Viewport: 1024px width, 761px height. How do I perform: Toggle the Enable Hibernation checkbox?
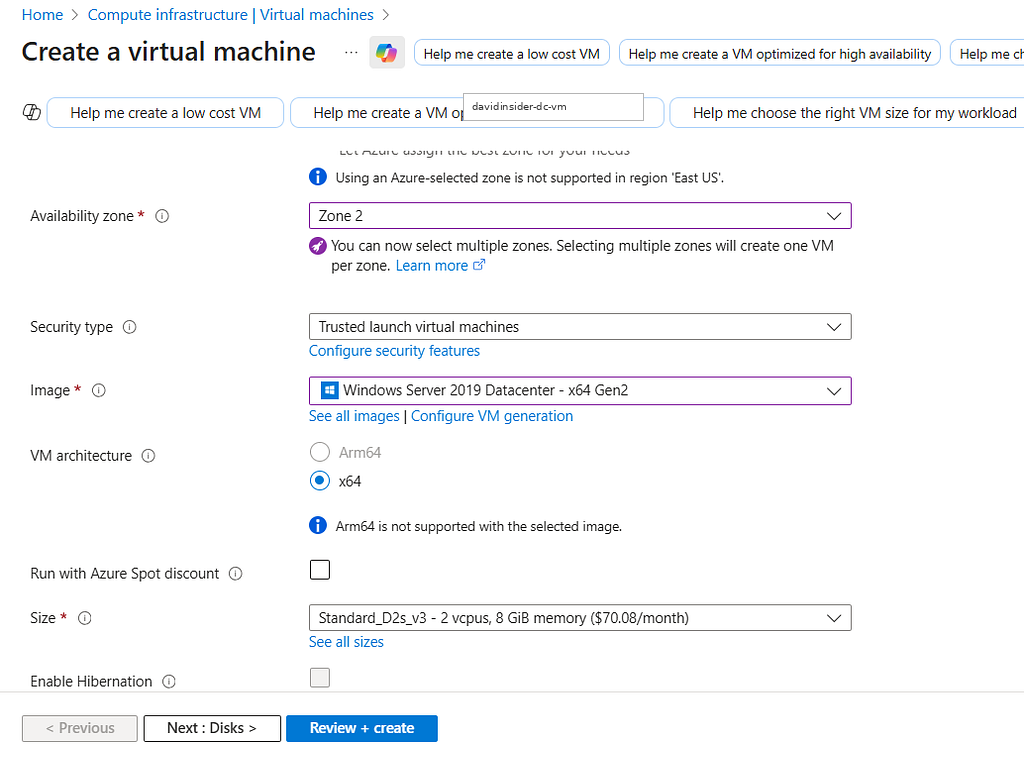click(319, 678)
